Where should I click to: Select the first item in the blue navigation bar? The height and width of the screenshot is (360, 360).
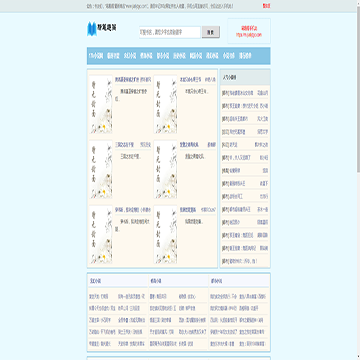(96, 56)
